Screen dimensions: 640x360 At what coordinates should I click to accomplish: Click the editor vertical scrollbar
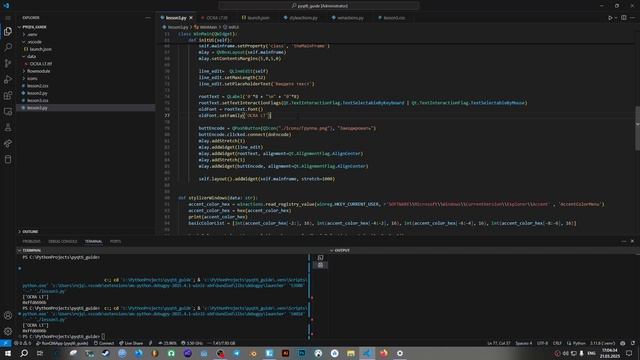point(637,129)
